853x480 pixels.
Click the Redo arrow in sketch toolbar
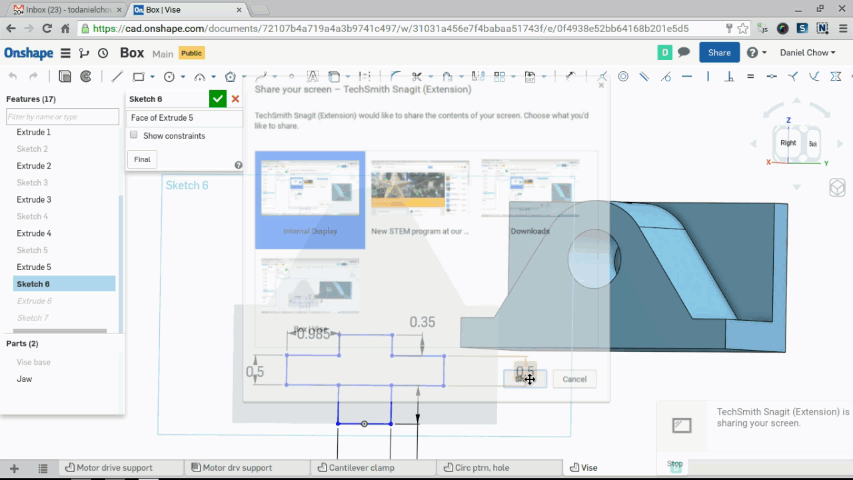[x=33, y=77]
